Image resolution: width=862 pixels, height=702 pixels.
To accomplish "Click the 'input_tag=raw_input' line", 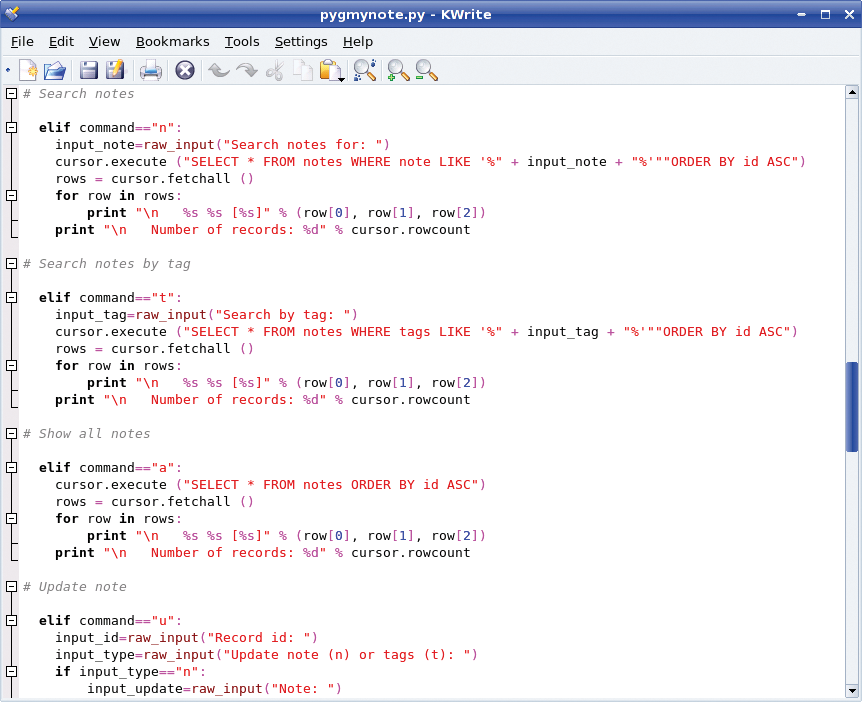I will click(x=206, y=314).
